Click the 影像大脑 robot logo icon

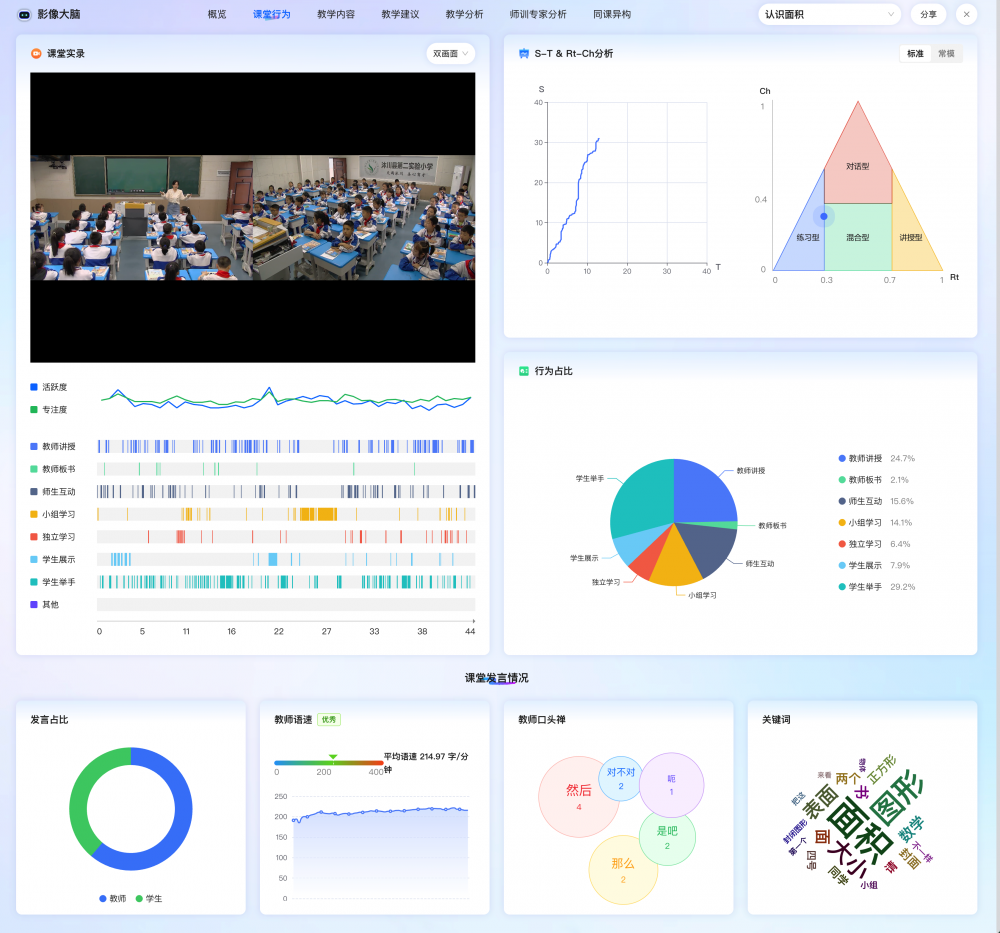tap(25, 15)
